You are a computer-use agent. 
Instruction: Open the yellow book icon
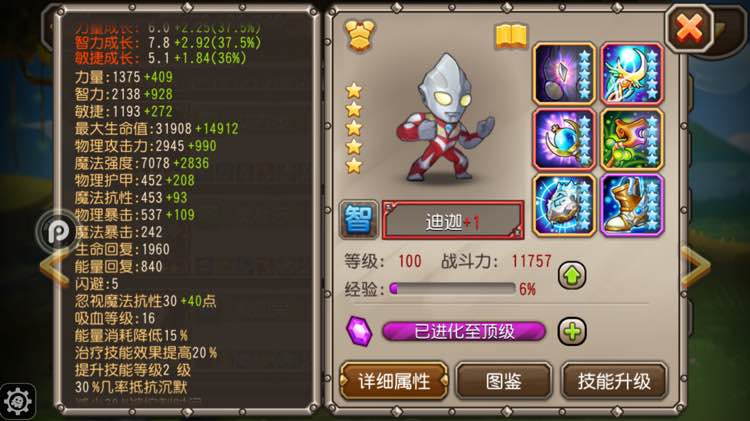click(x=511, y=36)
